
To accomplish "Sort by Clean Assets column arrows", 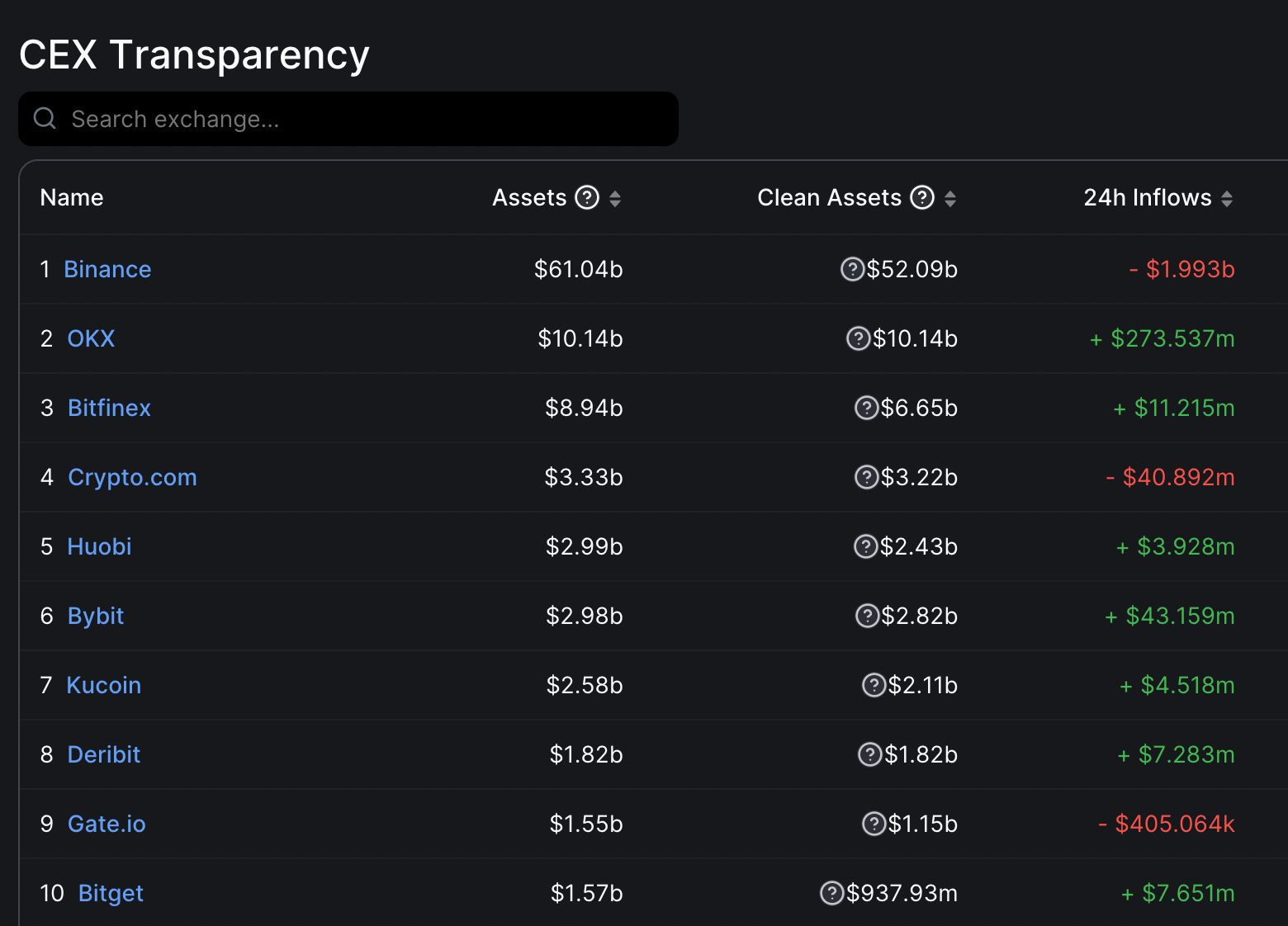I will tap(950, 198).
